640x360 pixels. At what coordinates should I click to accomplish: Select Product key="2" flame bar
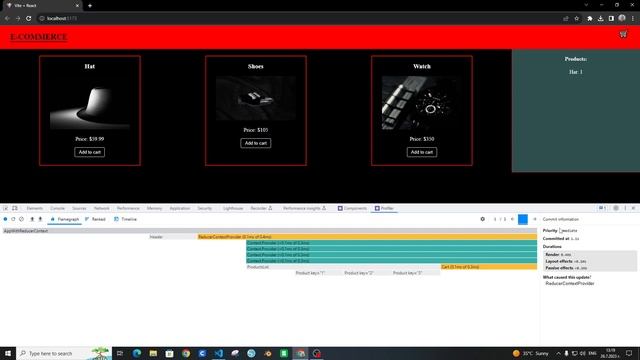[368, 273]
